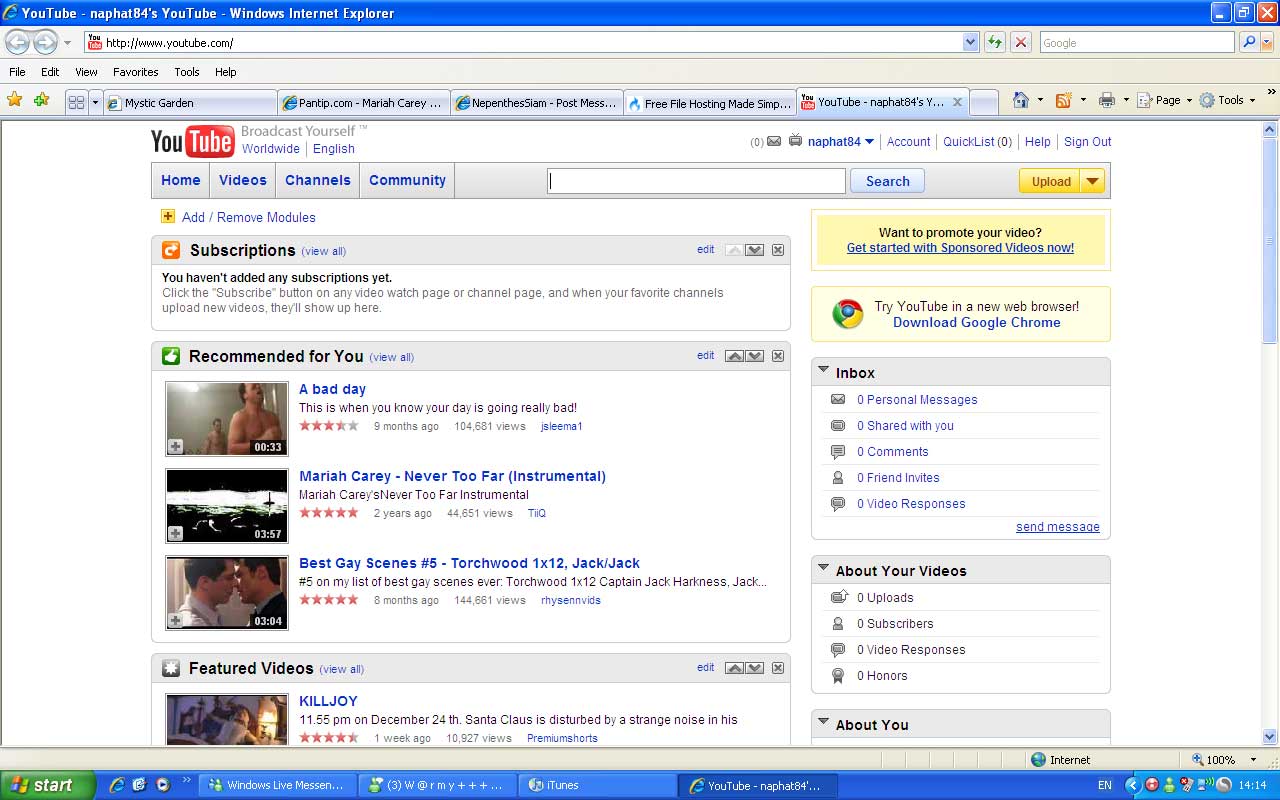Add 'A bad day' to QuickList via plus icon
Image resolution: width=1280 pixels, height=800 pixels.
[175, 447]
